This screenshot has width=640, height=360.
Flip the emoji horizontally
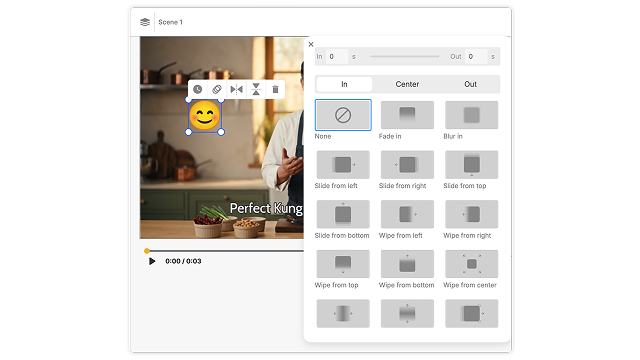[236, 89]
